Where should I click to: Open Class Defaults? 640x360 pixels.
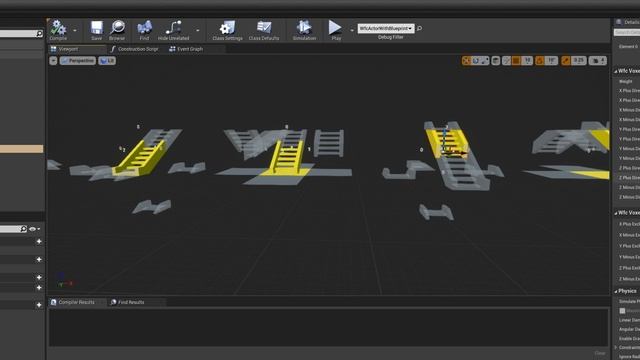[264, 30]
